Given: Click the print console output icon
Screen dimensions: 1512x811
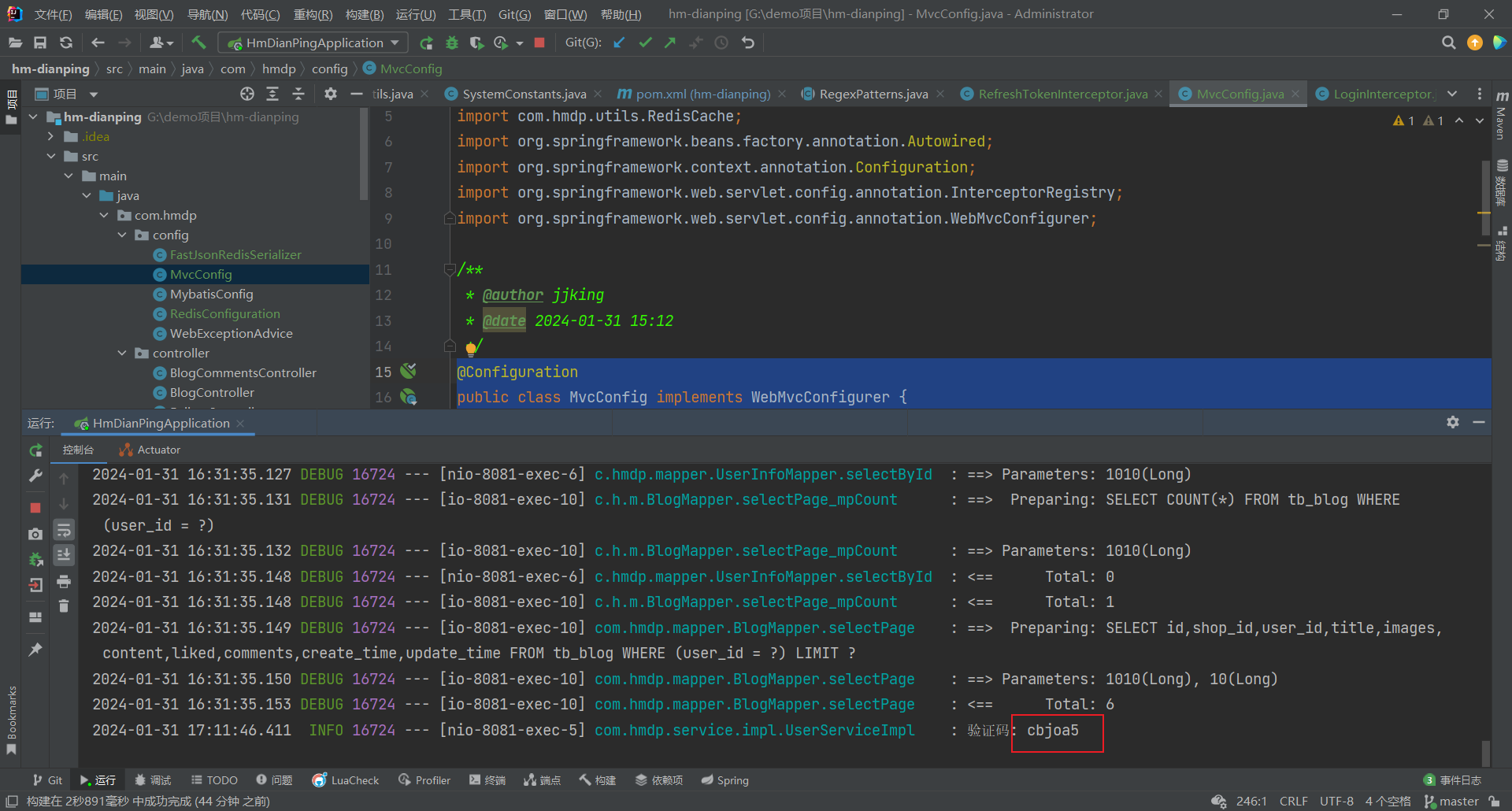Looking at the screenshot, I should tap(64, 582).
